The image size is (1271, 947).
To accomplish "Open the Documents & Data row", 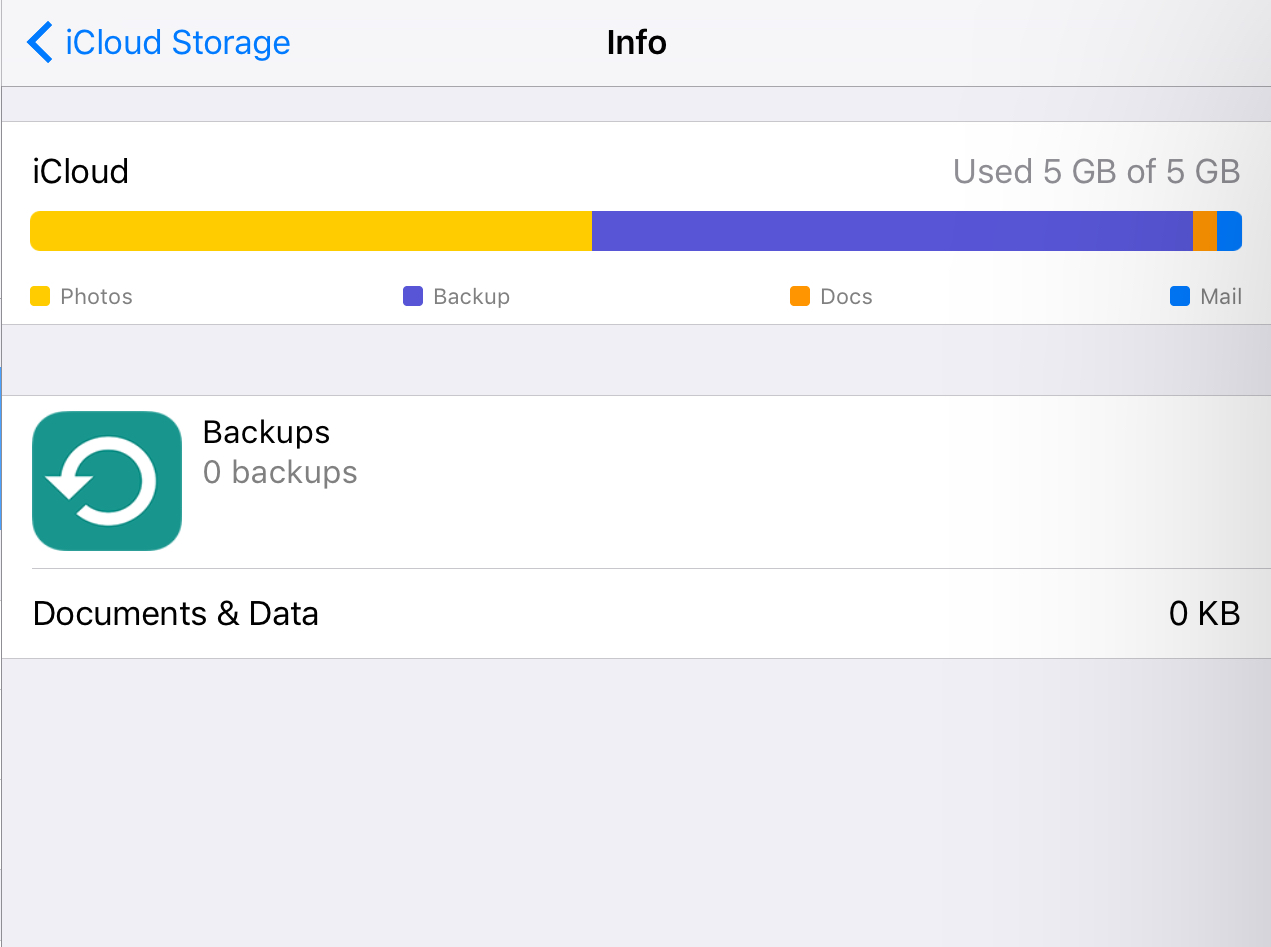I will [x=176, y=613].
